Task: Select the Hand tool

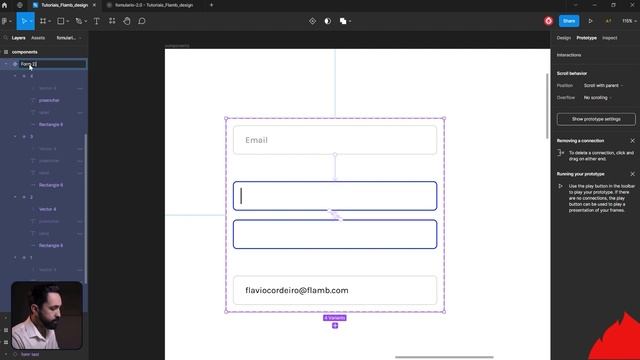Action: 127,21
